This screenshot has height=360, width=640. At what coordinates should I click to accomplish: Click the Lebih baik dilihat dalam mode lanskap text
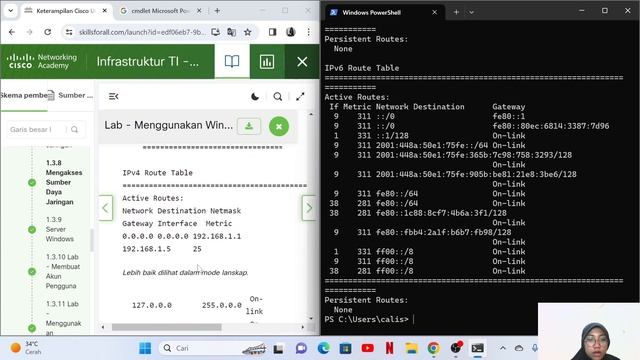[185, 272]
